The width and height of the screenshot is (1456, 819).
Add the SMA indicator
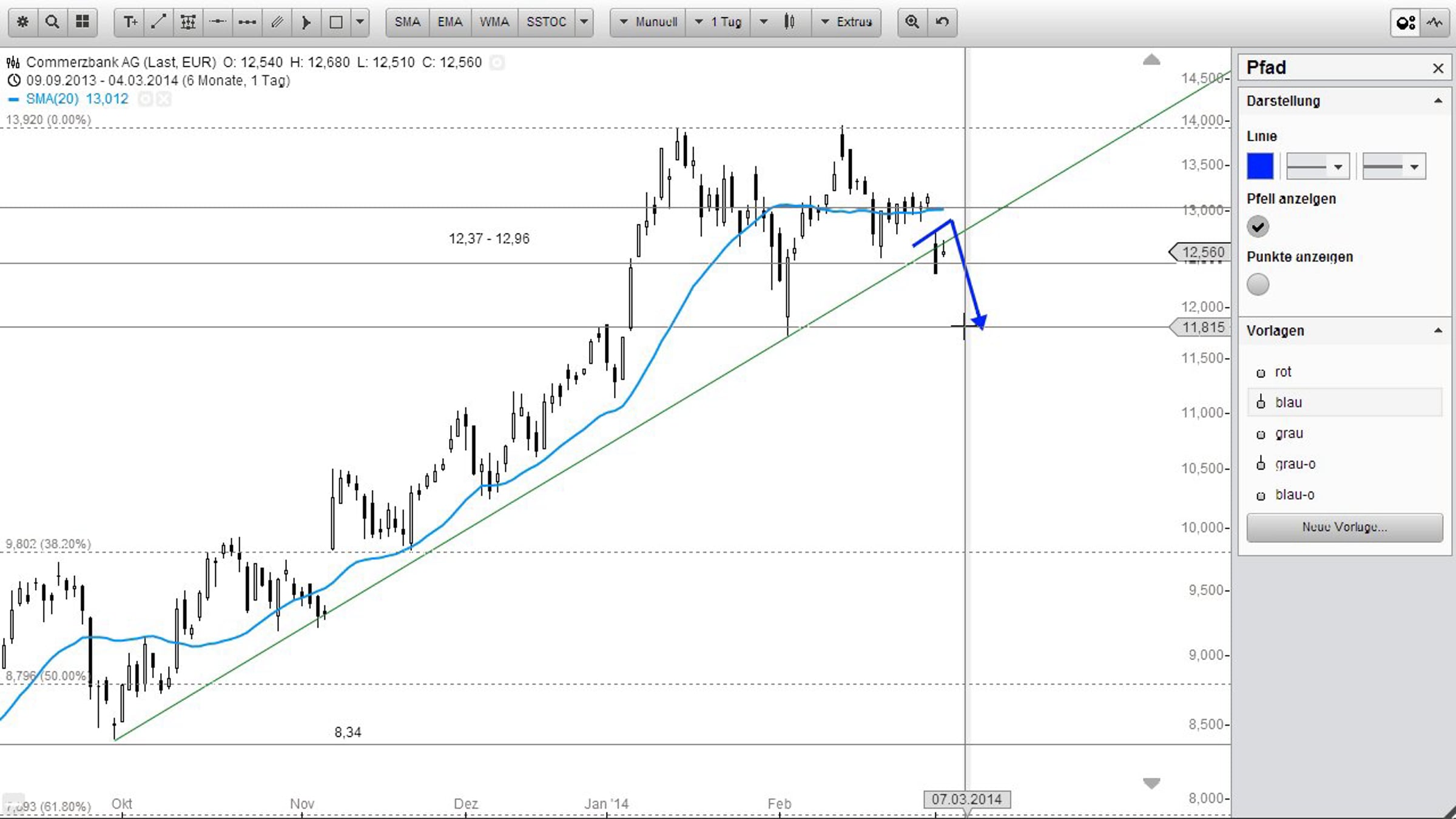coord(407,22)
